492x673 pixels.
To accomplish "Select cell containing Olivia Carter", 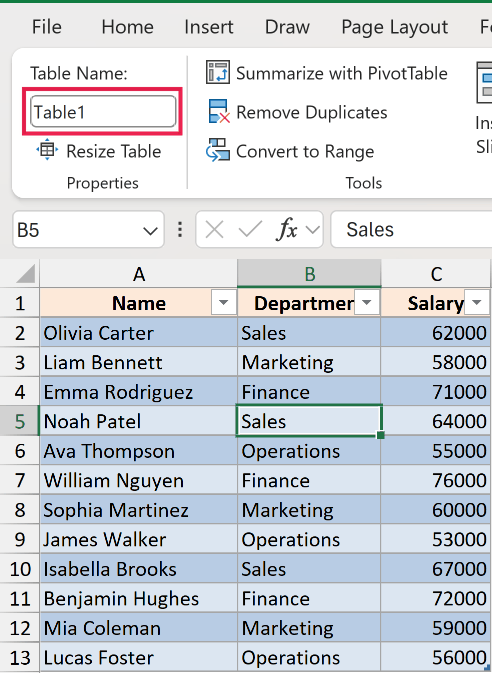I will coord(138,333).
